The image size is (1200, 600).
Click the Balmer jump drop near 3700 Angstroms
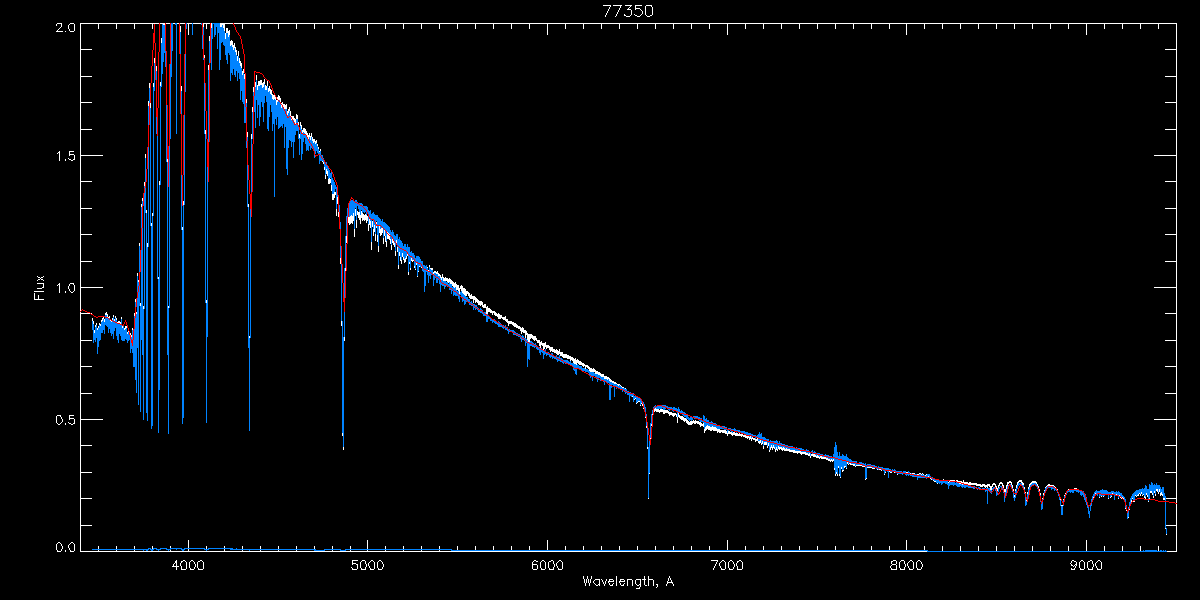coord(139,360)
